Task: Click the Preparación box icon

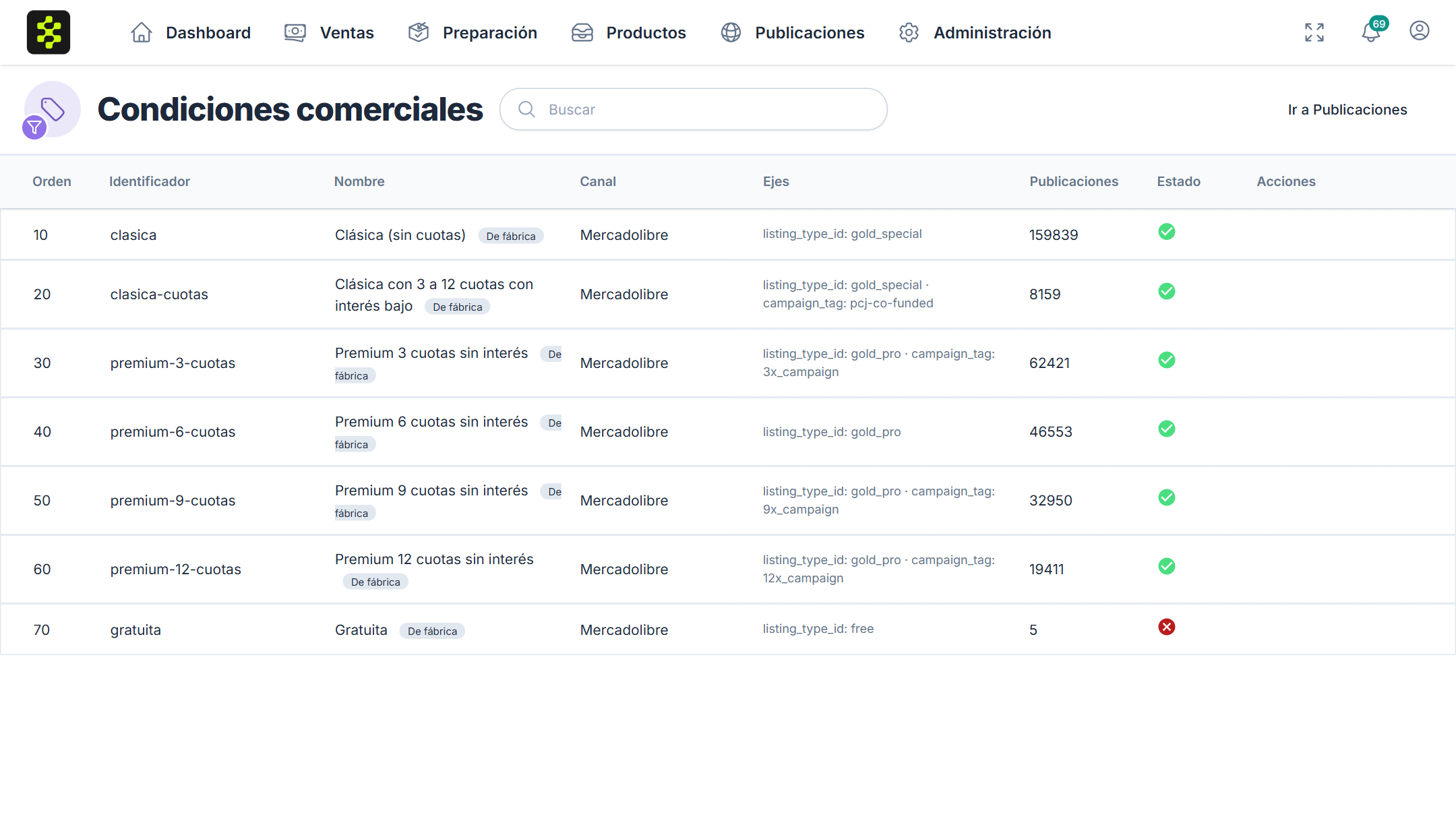Action: (419, 32)
